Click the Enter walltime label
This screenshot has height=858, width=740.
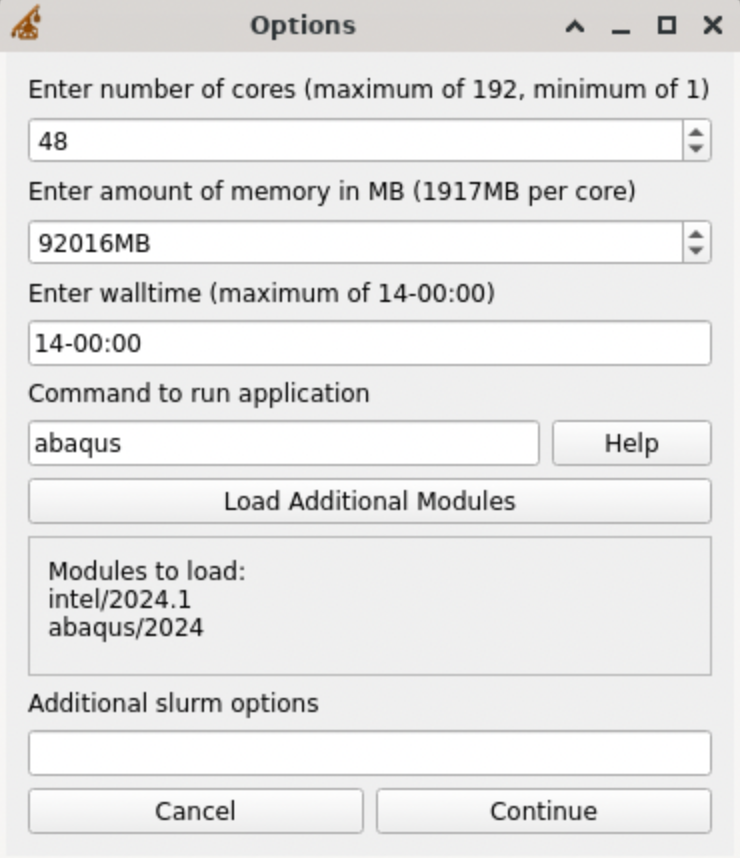click(x=262, y=293)
